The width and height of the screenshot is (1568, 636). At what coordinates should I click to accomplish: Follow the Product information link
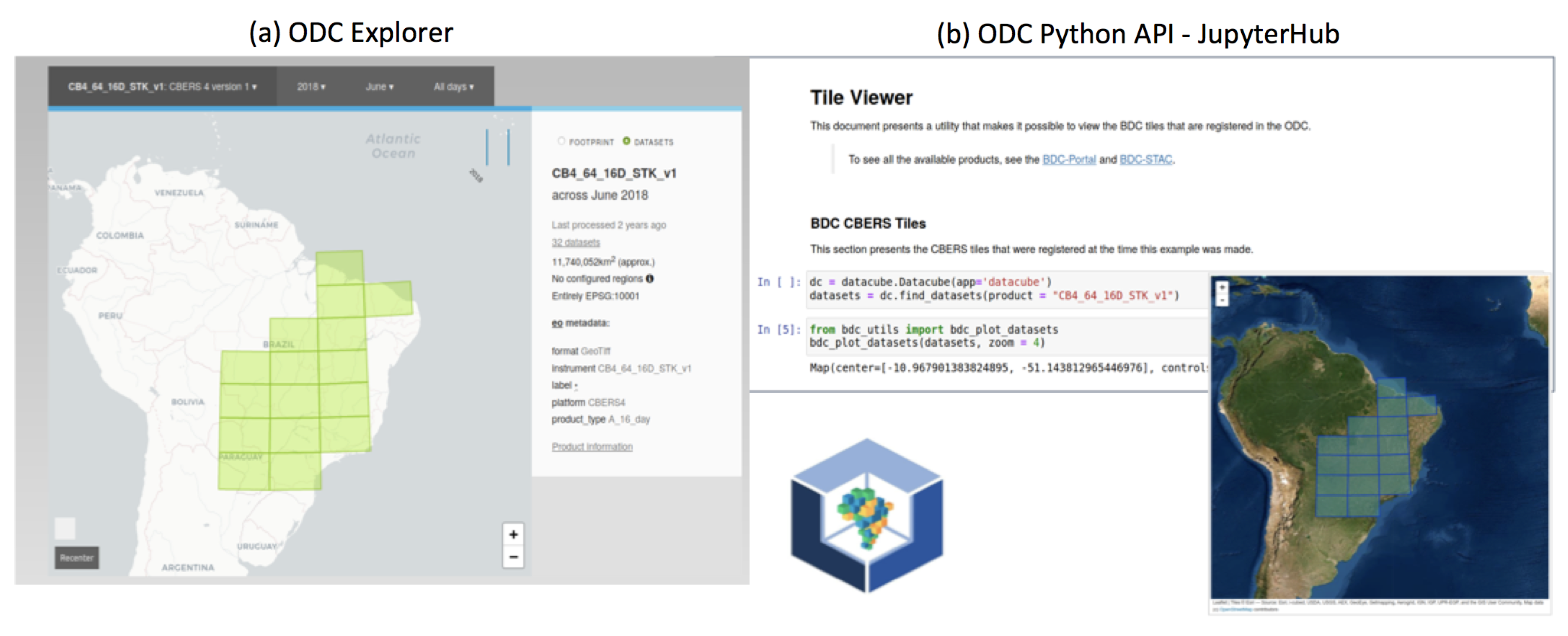(x=592, y=447)
